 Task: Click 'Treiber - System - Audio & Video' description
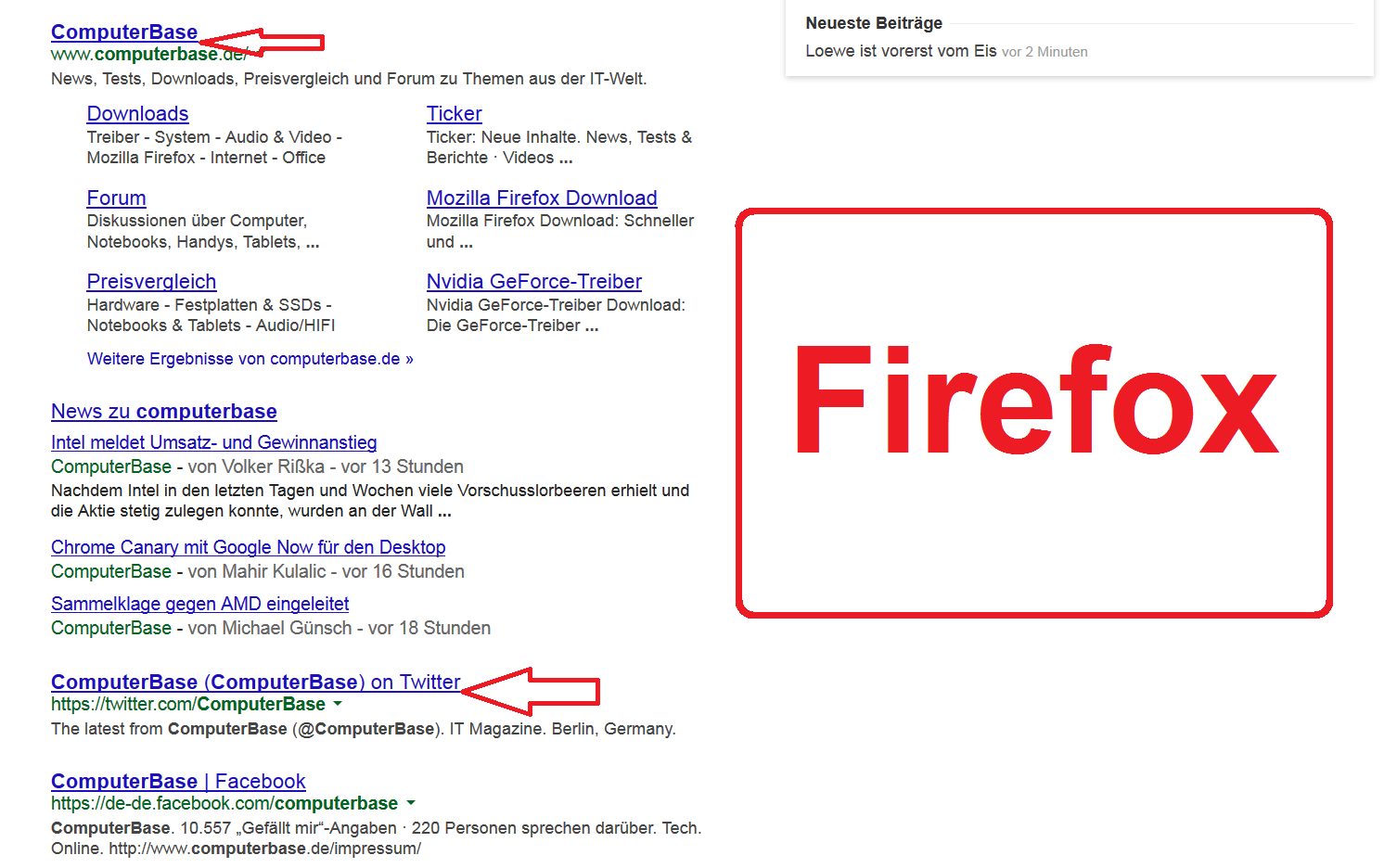(214, 147)
